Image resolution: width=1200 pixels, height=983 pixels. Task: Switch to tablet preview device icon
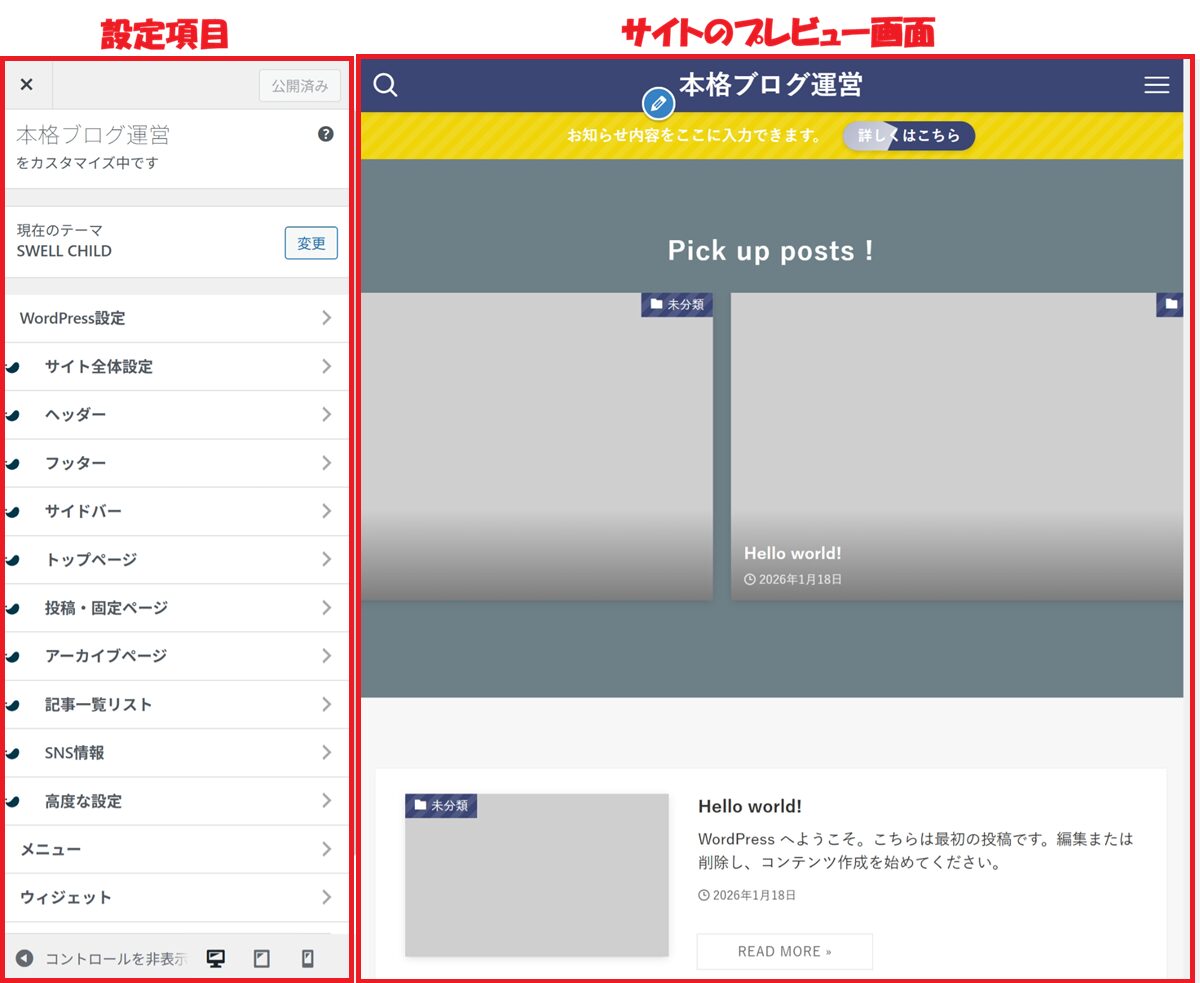click(x=262, y=958)
